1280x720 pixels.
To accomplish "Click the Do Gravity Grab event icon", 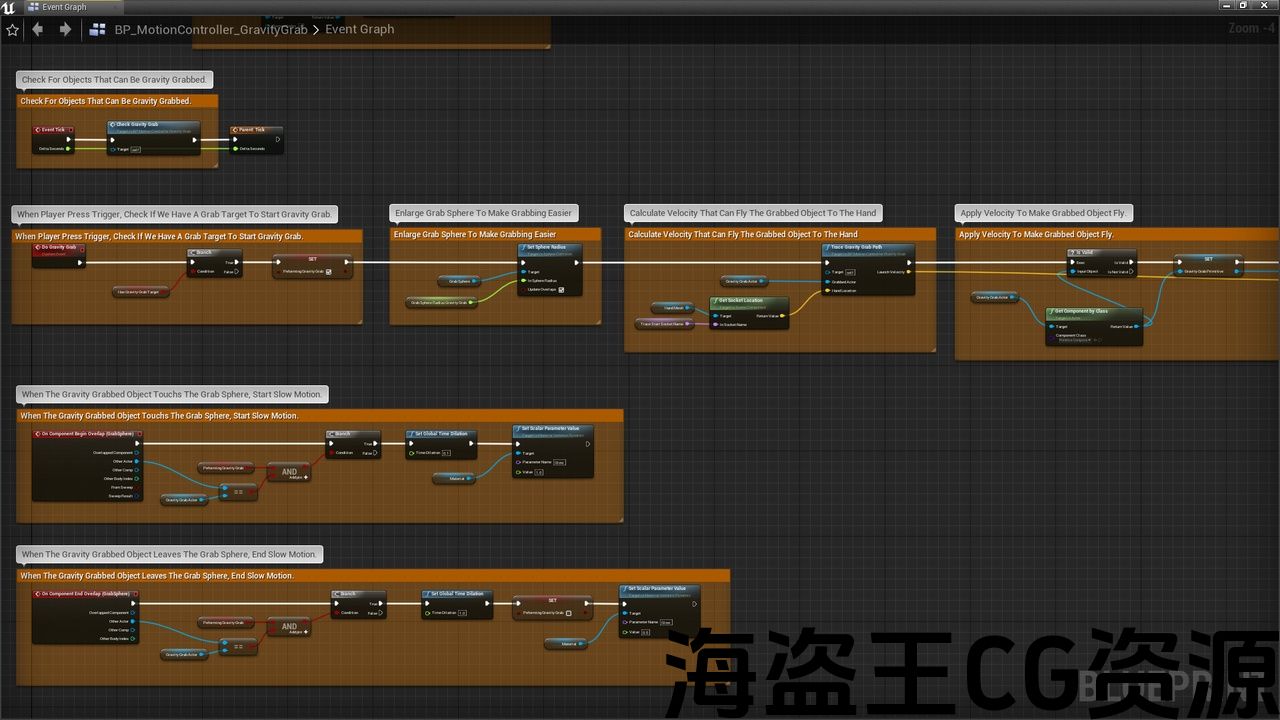I will 38,247.
